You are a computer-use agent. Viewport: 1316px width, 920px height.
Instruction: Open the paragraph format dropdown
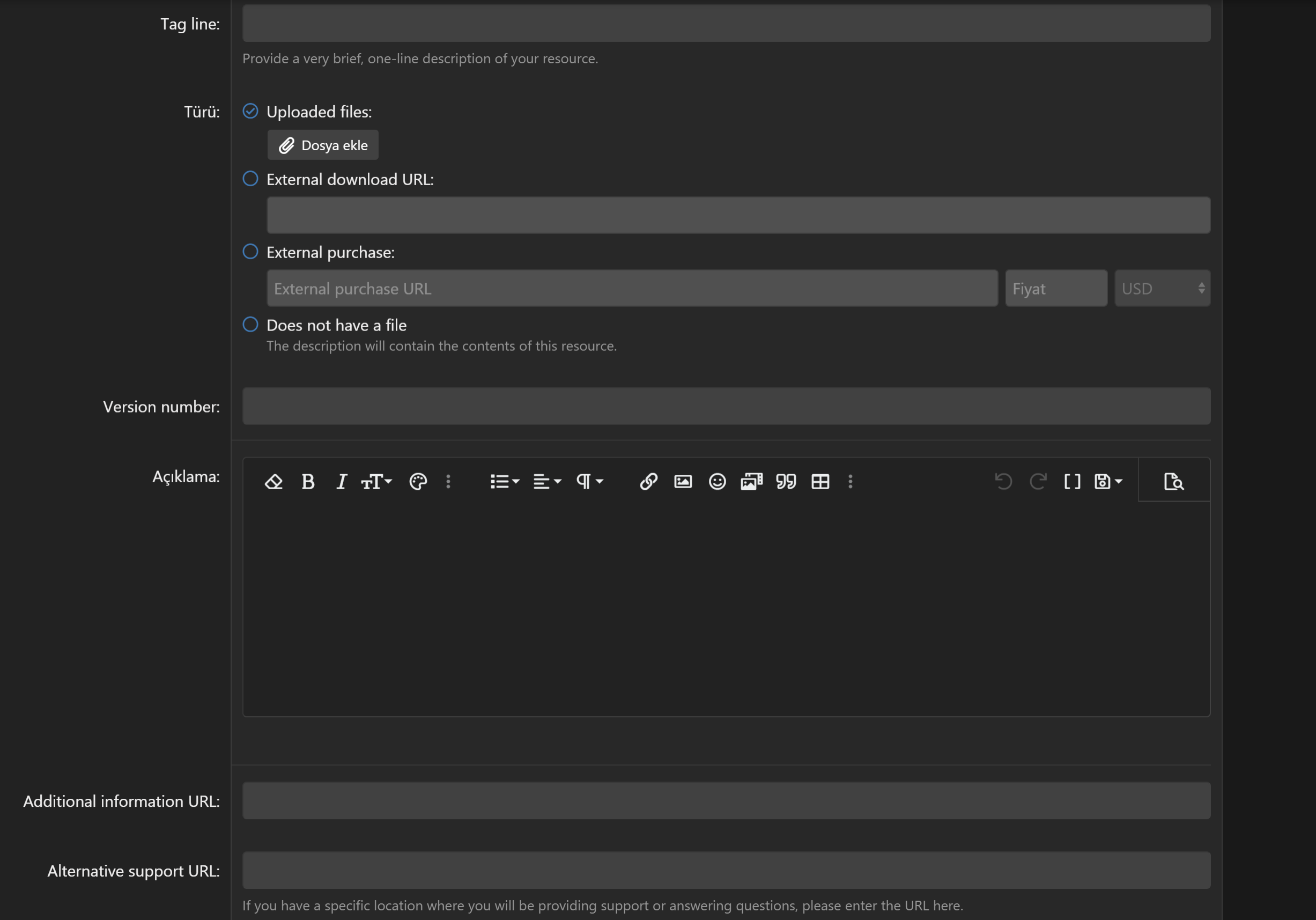589,482
